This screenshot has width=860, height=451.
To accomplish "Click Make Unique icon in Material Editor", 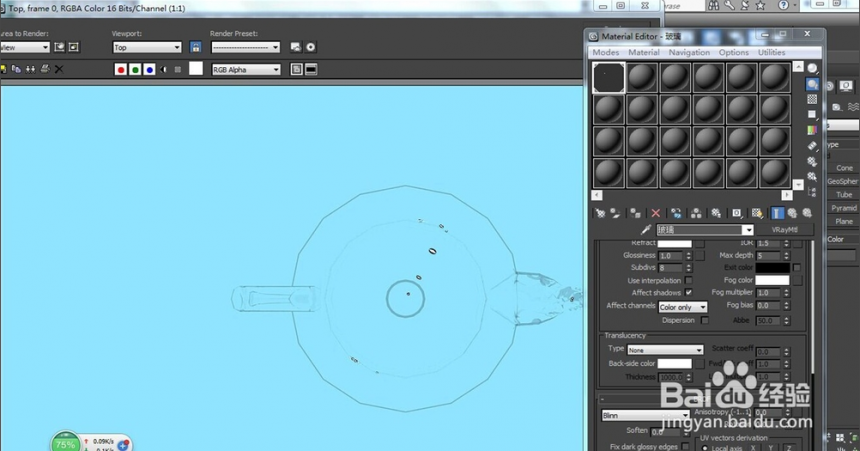I will tap(696, 213).
